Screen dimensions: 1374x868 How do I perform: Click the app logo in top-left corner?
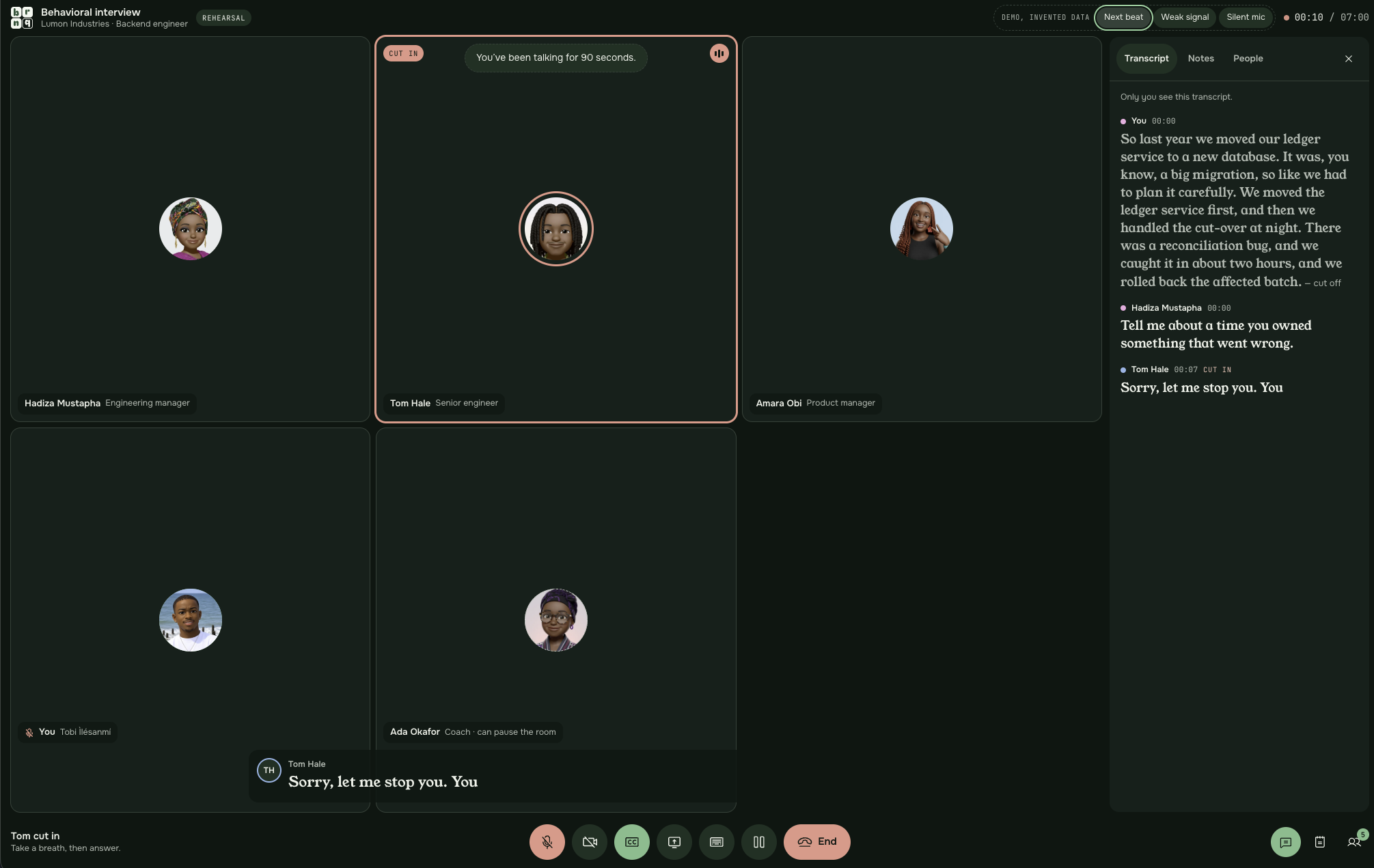click(22, 18)
